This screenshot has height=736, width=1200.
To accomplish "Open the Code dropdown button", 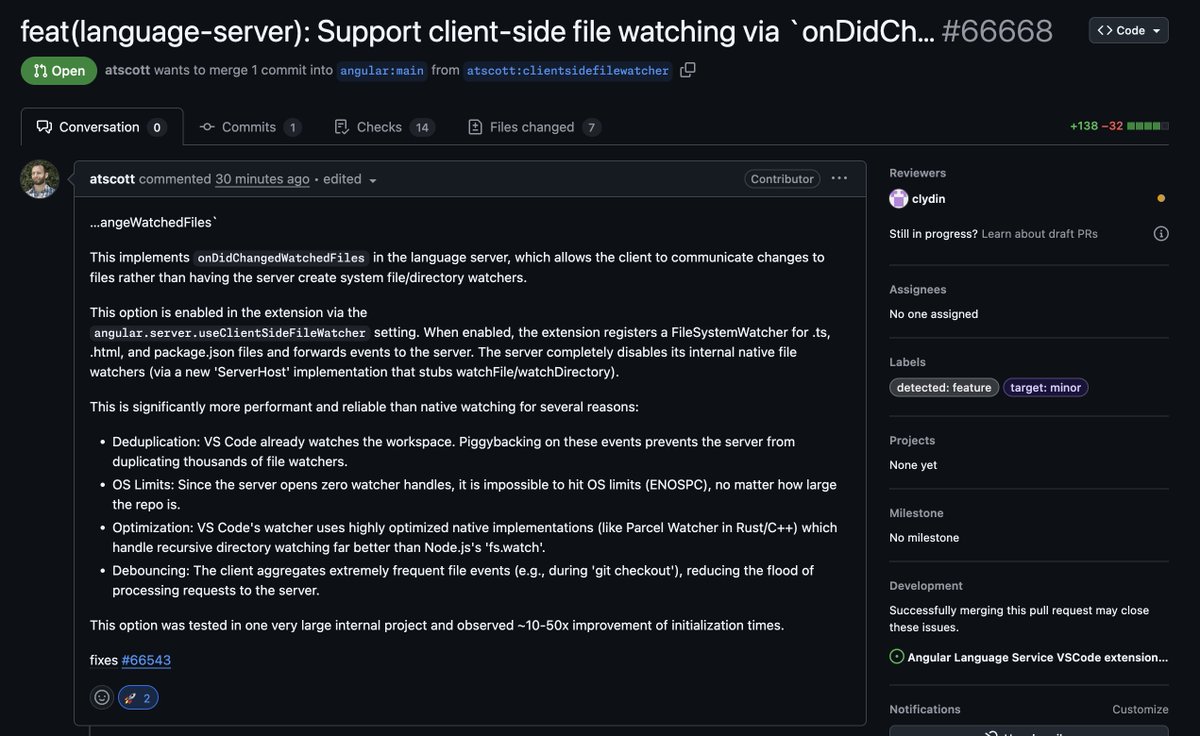I will (1128, 30).
